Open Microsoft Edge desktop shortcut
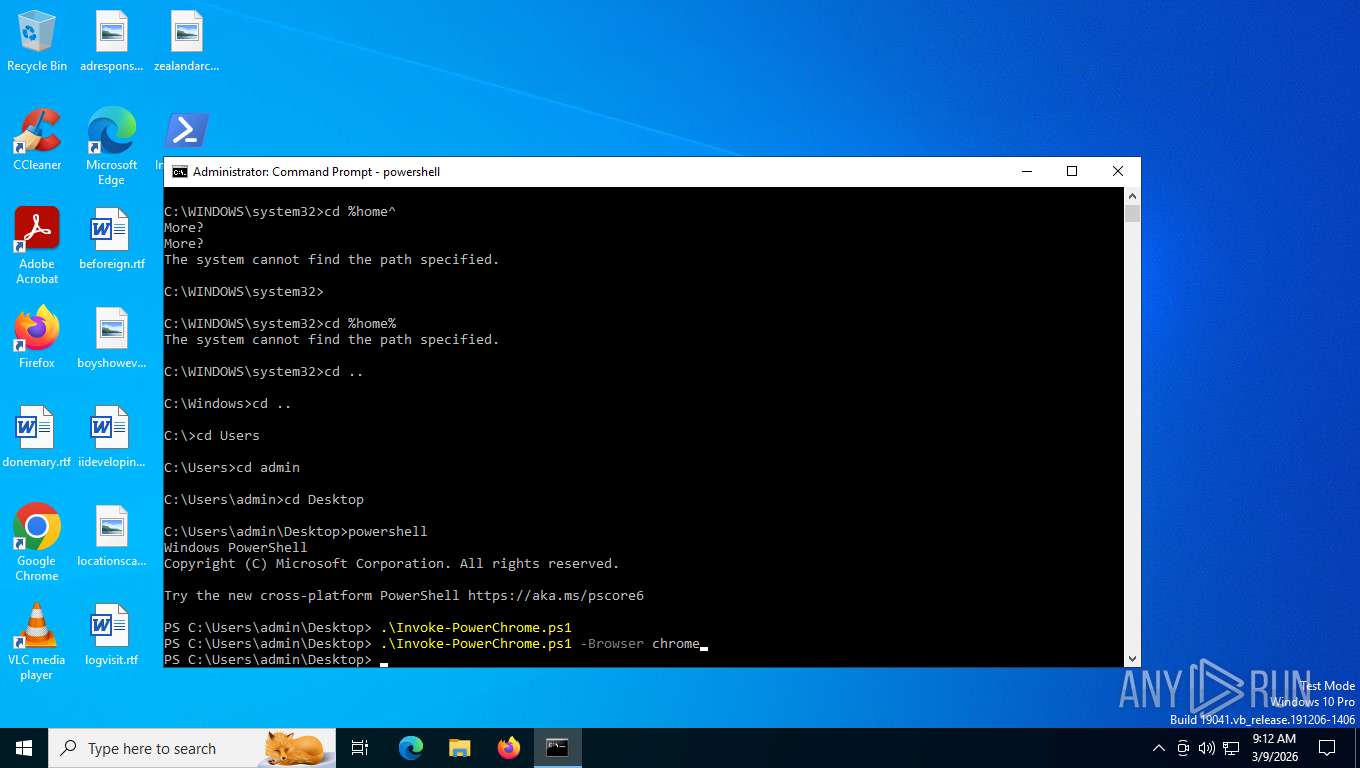Image resolution: width=1360 pixels, height=768 pixels. [x=111, y=147]
